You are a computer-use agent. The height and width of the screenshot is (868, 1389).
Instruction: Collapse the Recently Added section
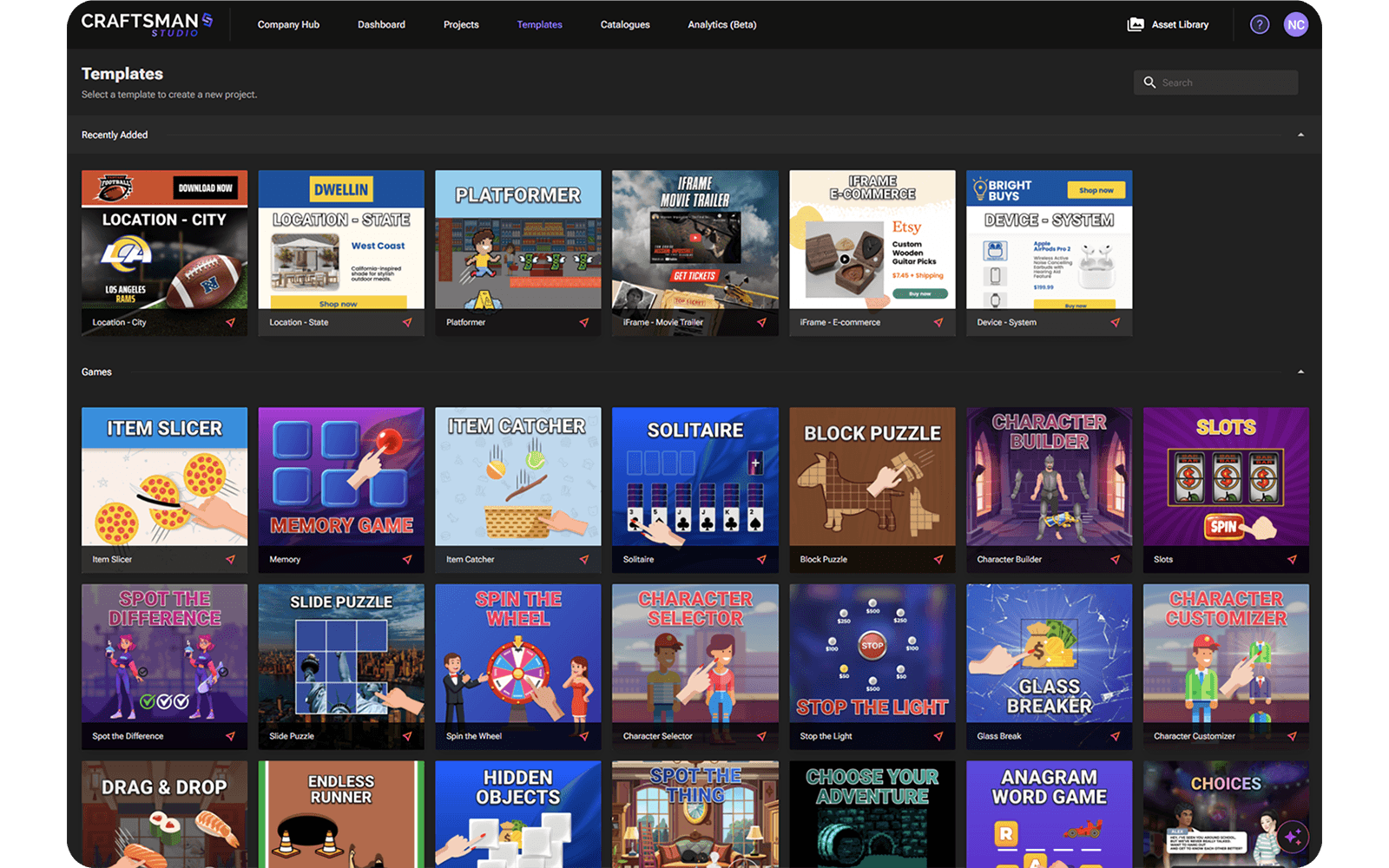coord(1300,135)
